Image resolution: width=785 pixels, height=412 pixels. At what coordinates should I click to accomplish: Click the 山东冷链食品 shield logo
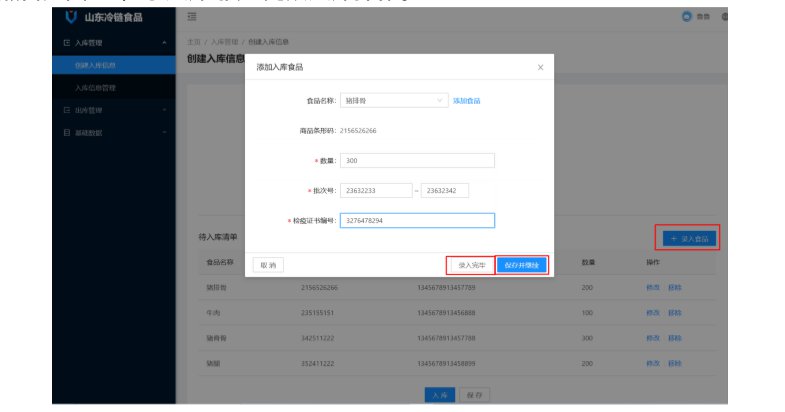[70, 17]
